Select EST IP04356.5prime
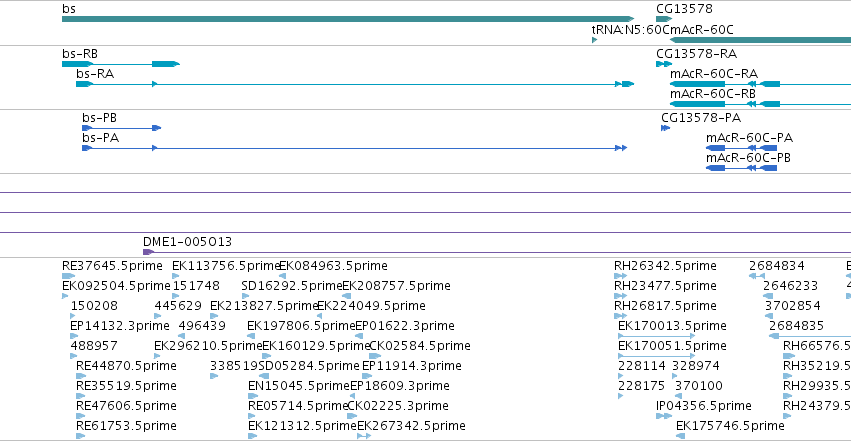 (x=704, y=406)
